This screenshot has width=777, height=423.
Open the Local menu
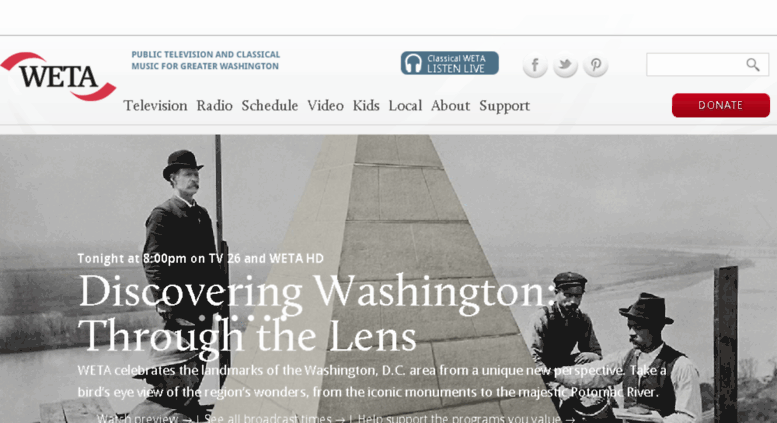pyautogui.click(x=405, y=106)
